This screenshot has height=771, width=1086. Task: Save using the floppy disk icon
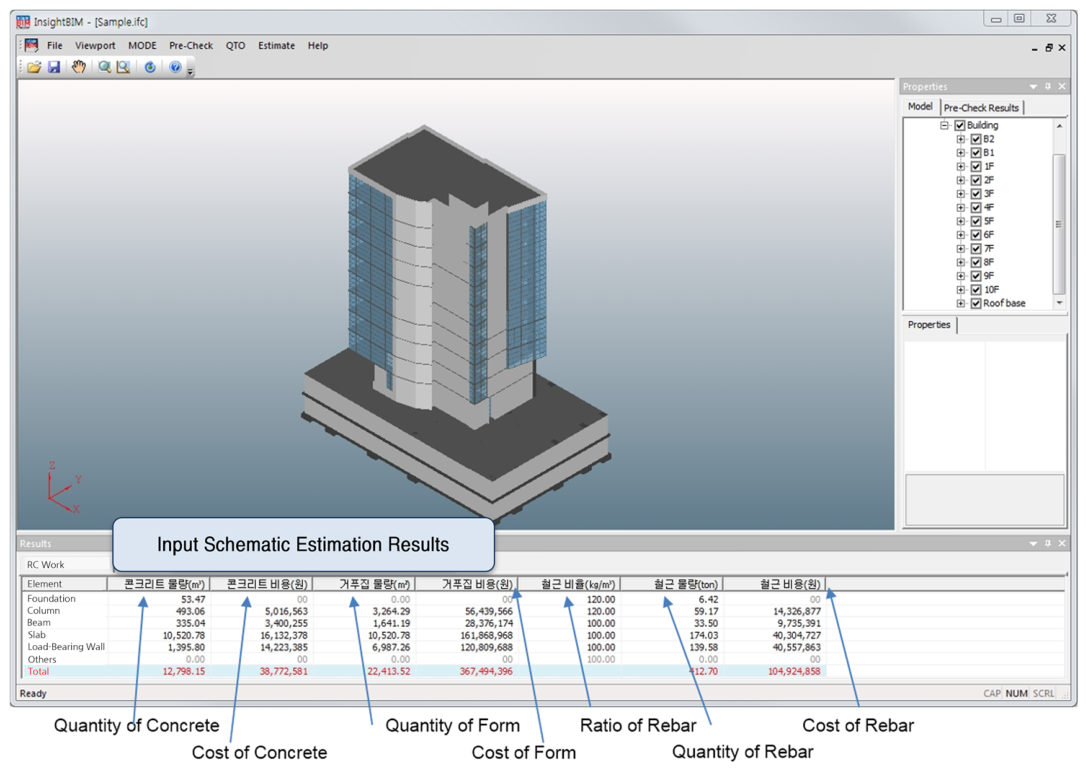[x=54, y=67]
